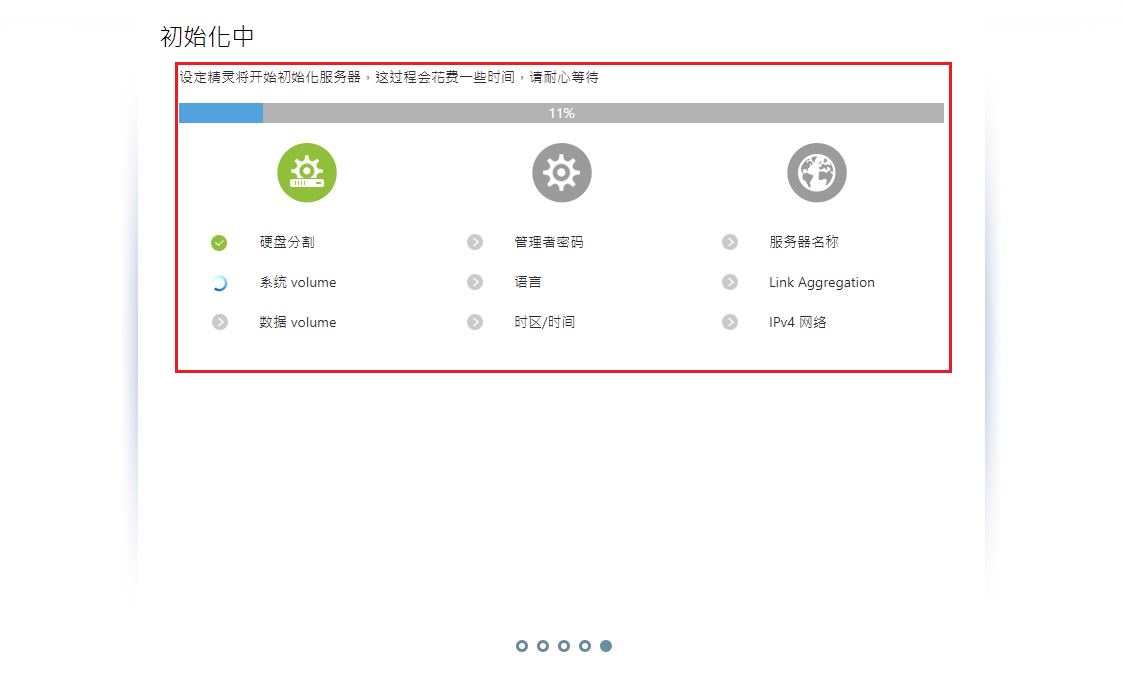Select the second page indicator dot
The width and height of the screenshot is (1123, 676).
pyautogui.click(x=542, y=646)
